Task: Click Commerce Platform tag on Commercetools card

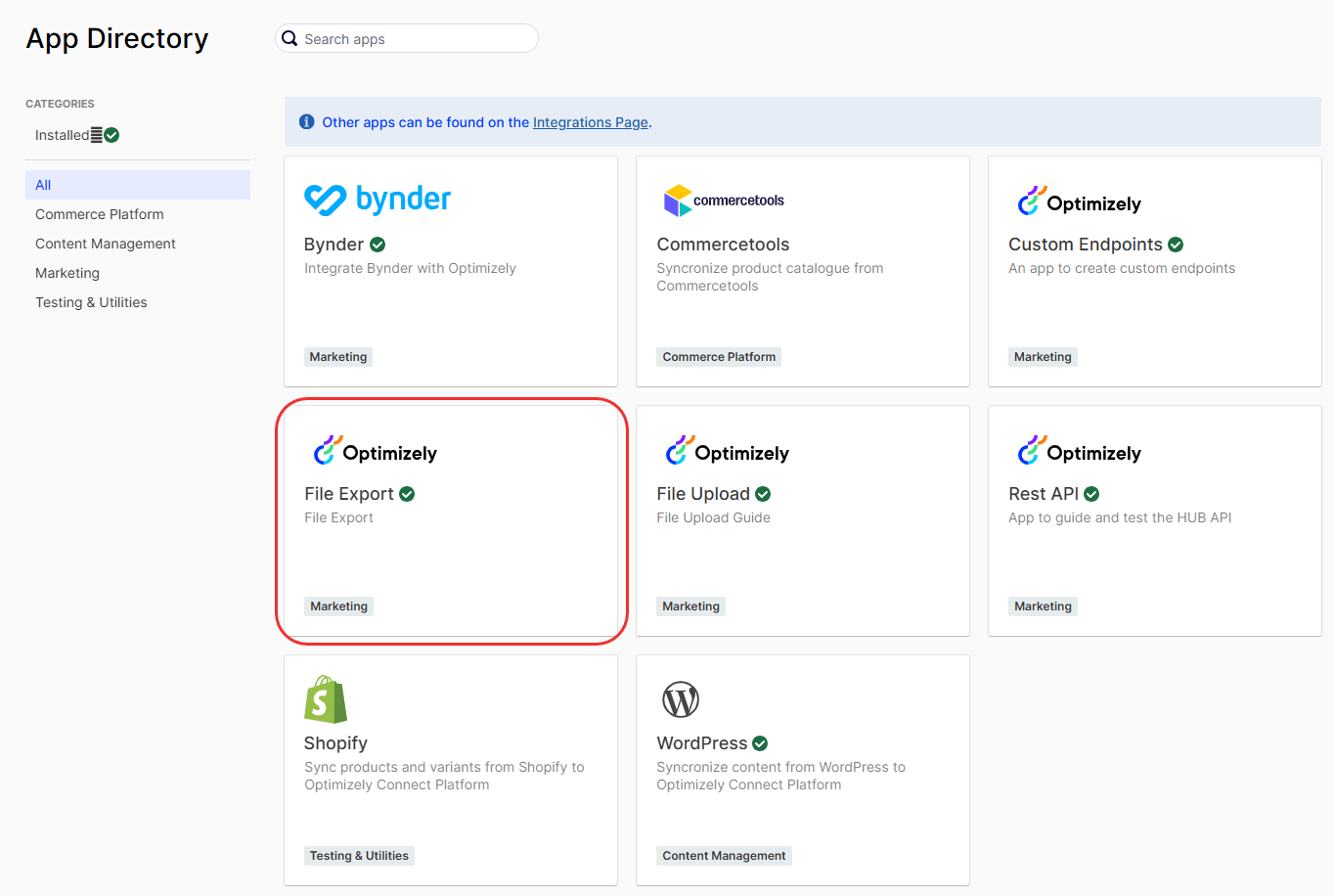Action: (x=719, y=357)
